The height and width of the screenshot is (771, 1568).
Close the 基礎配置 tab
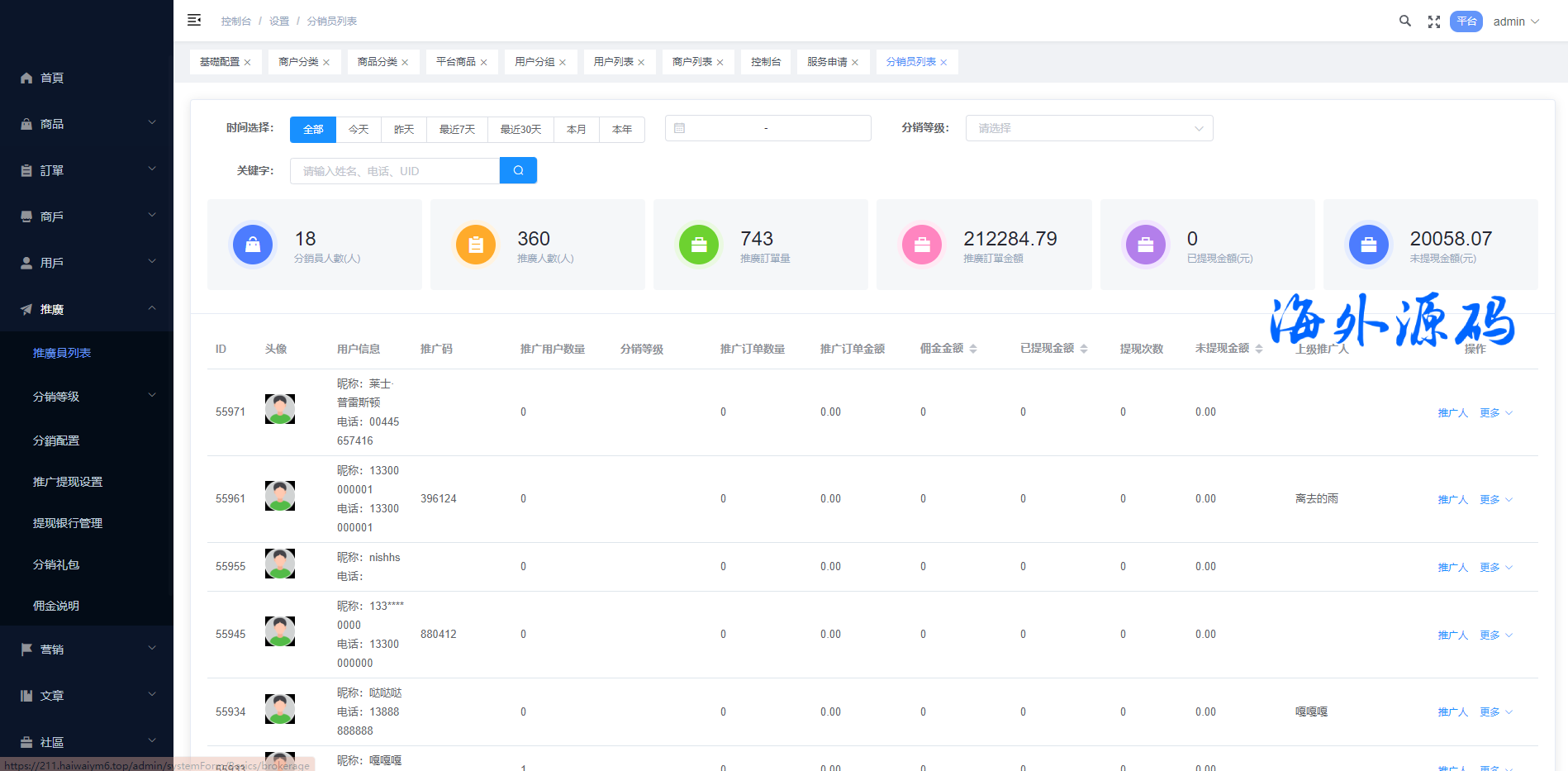247,63
